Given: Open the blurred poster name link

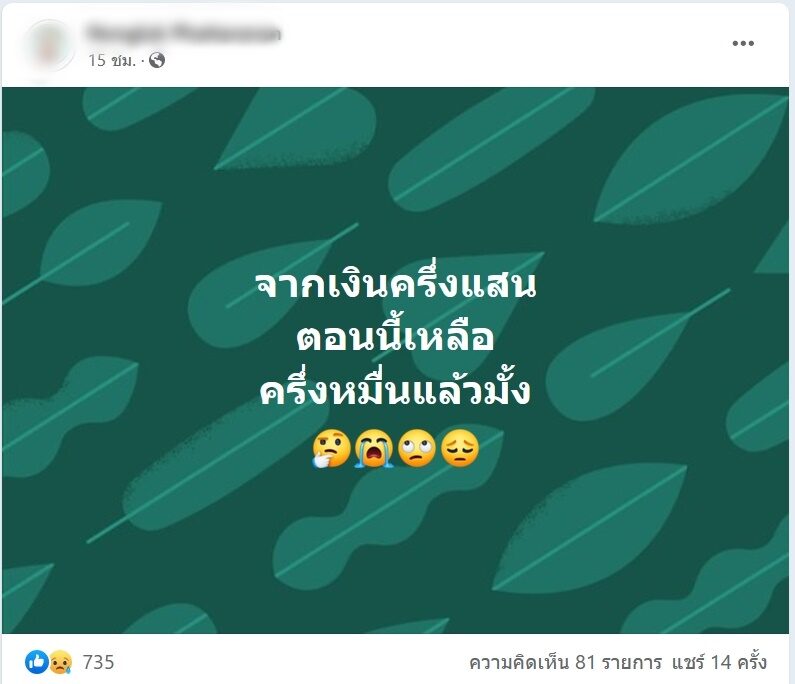Looking at the screenshot, I should (184, 33).
